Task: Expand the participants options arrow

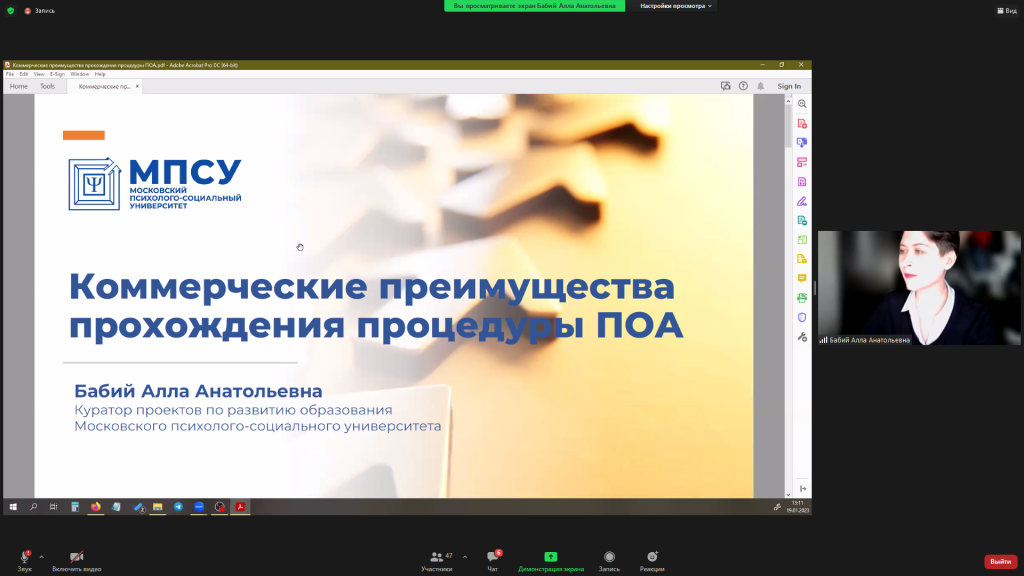Action: click(x=465, y=557)
